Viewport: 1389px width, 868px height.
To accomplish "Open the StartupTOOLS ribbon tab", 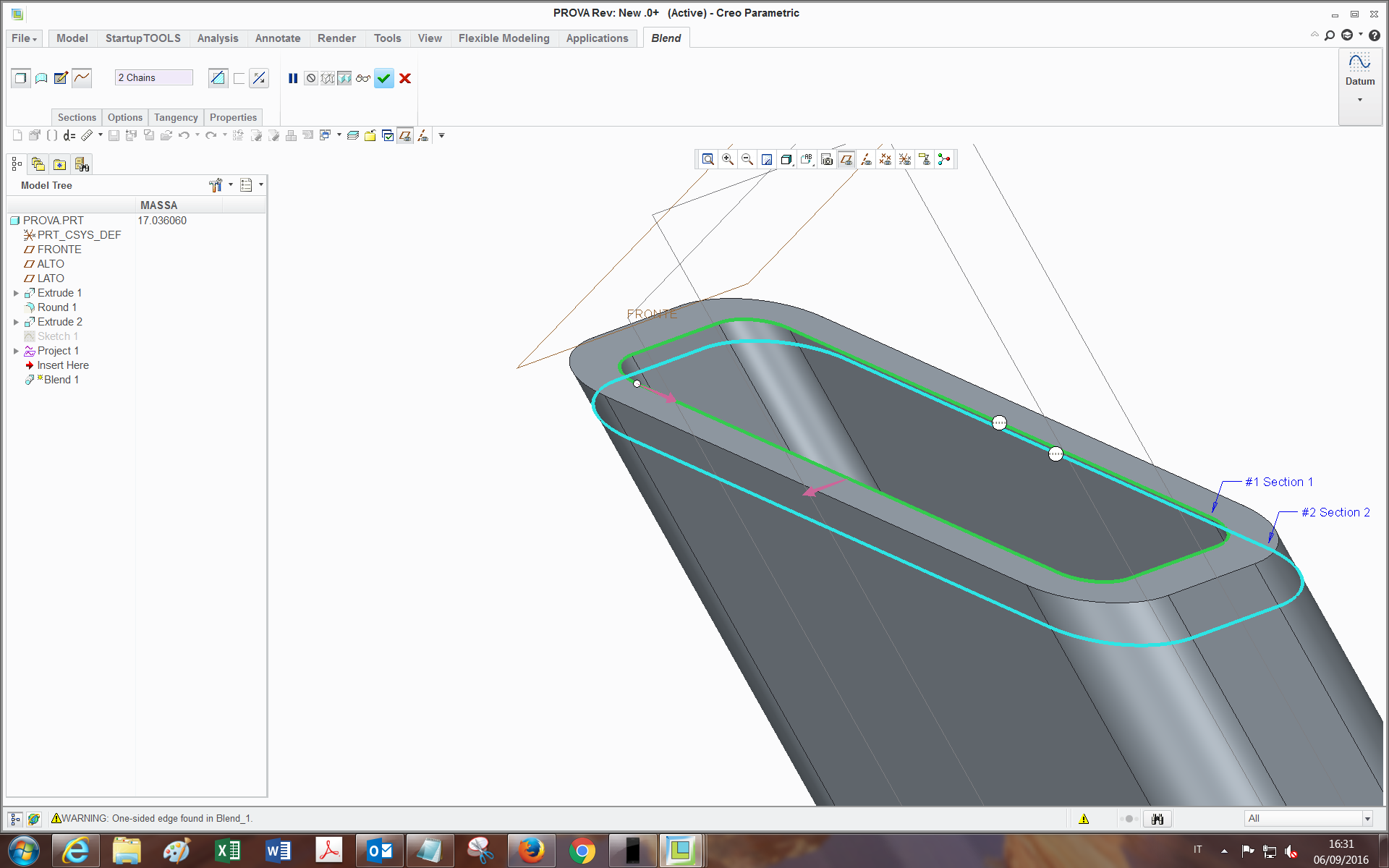I will [x=143, y=38].
